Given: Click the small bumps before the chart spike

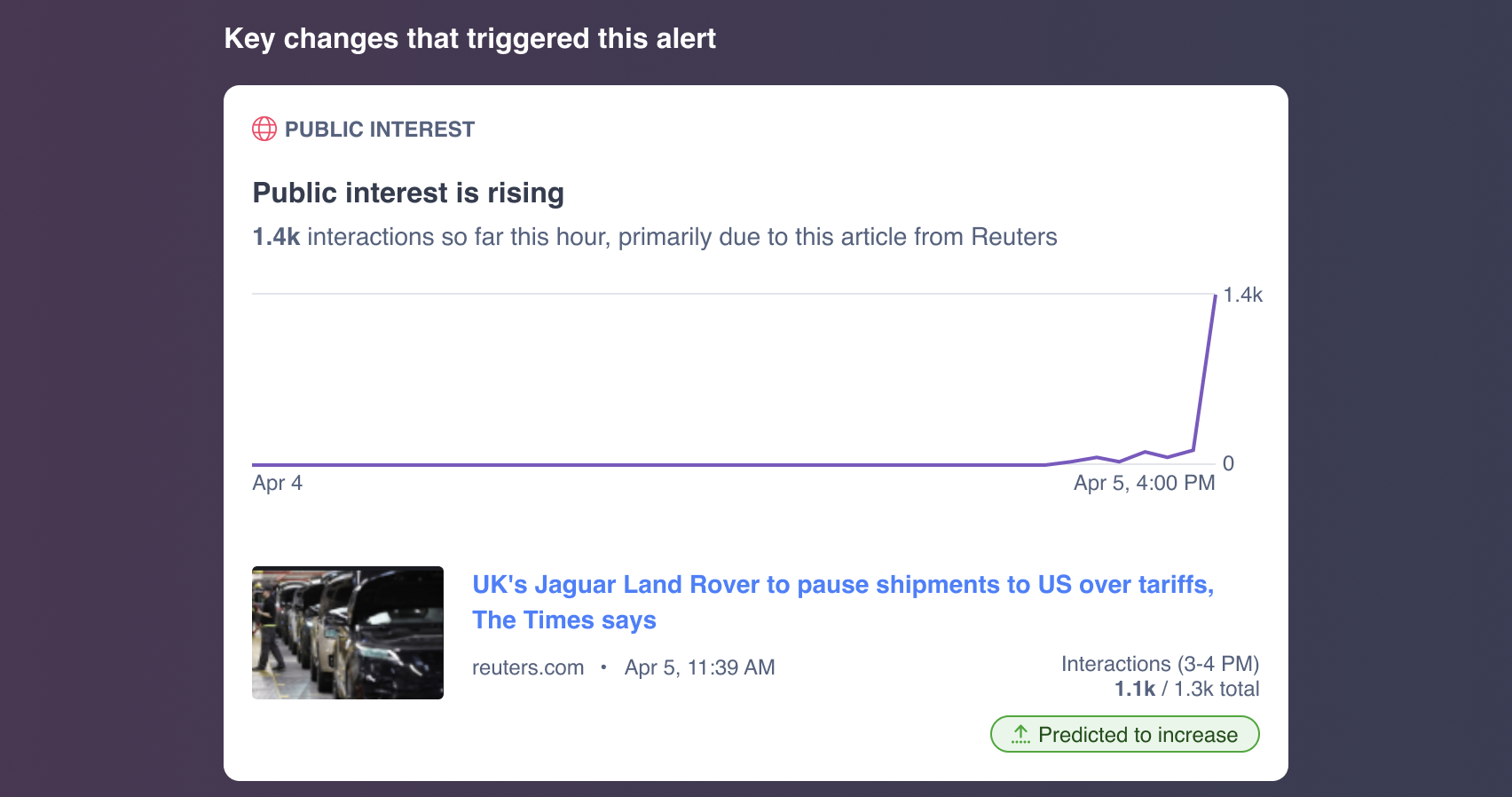Looking at the screenshot, I should pyautogui.click(x=1145, y=454).
